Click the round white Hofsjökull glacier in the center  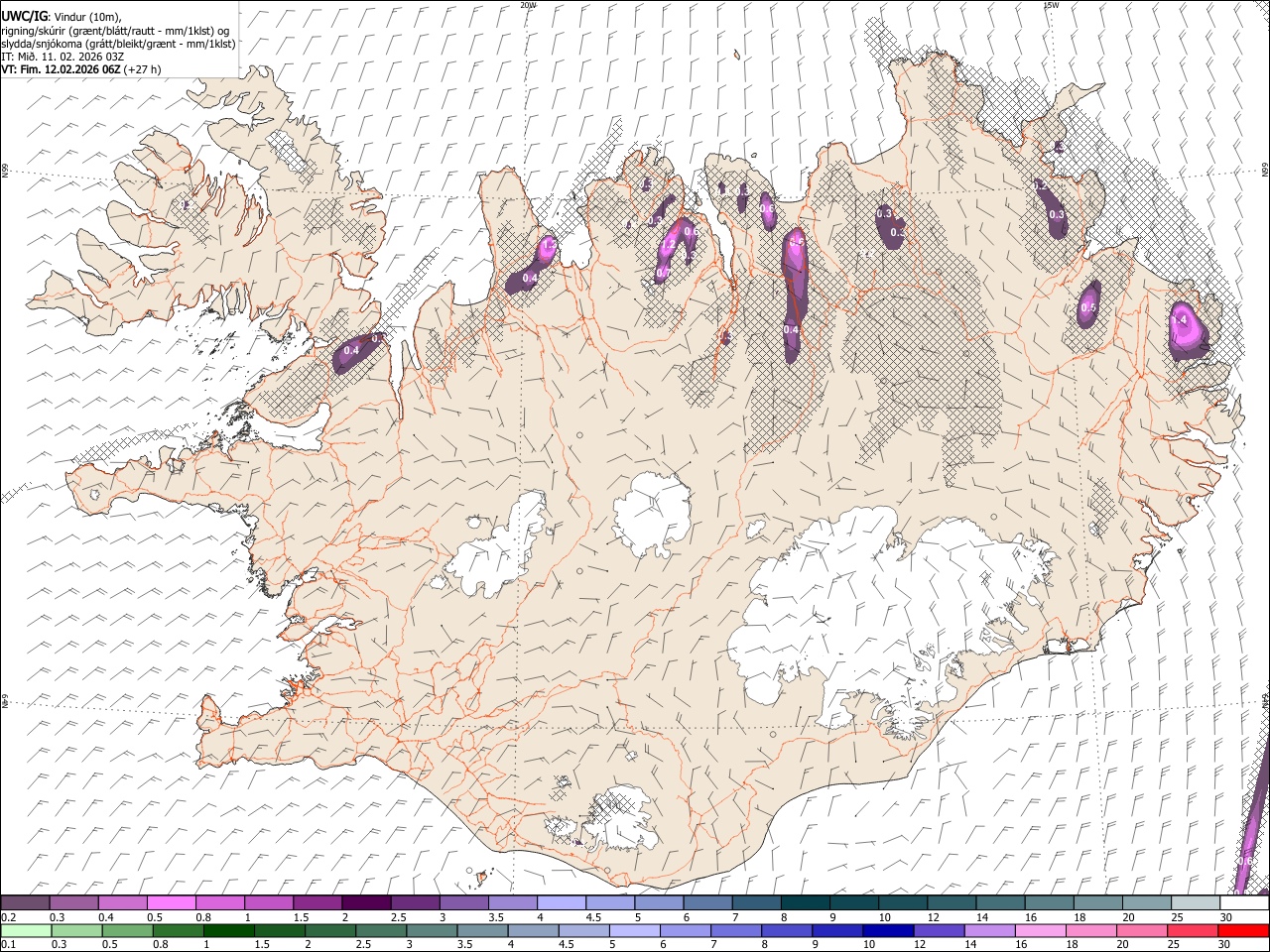click(652, 515)
